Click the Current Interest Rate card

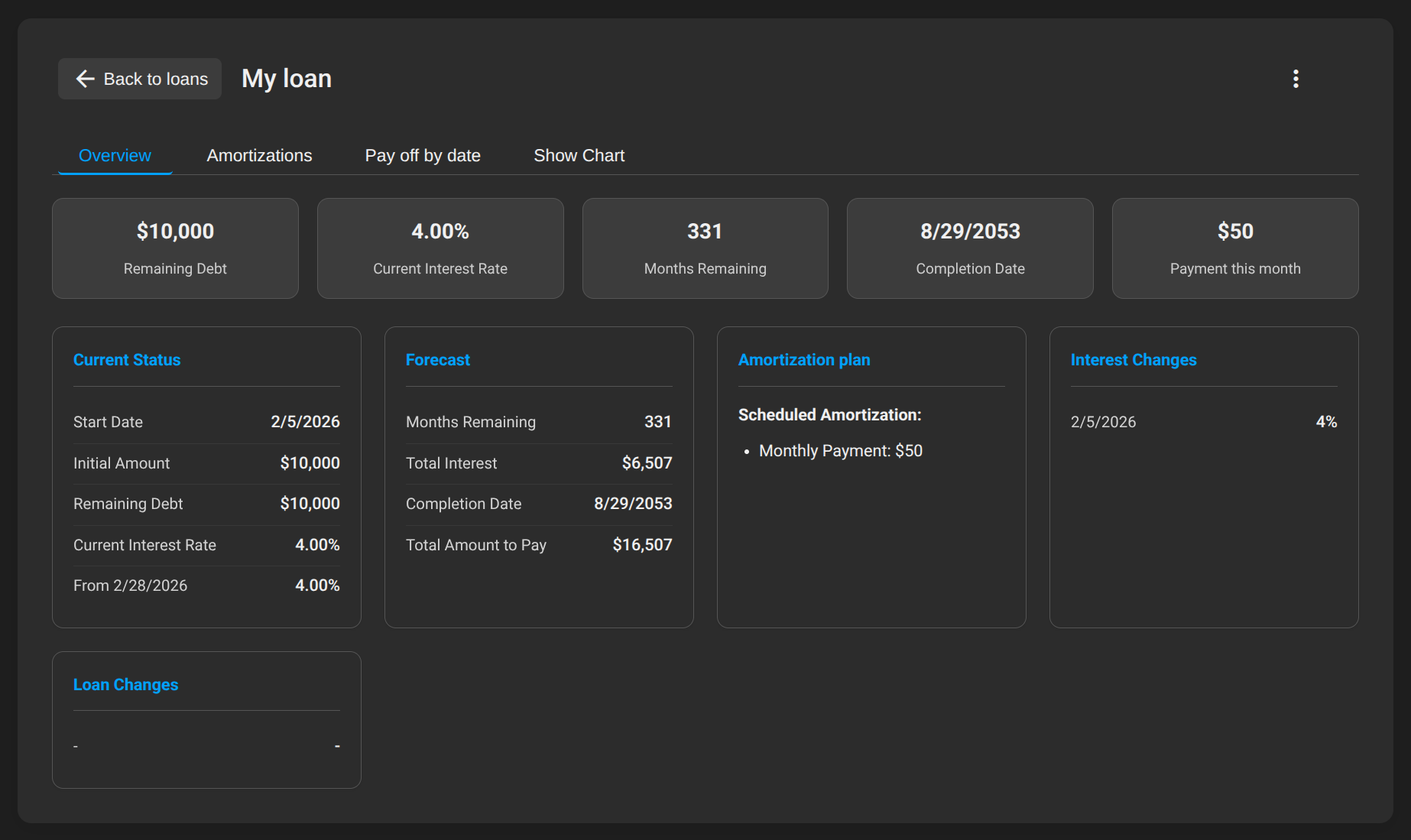tap(440, 248)
